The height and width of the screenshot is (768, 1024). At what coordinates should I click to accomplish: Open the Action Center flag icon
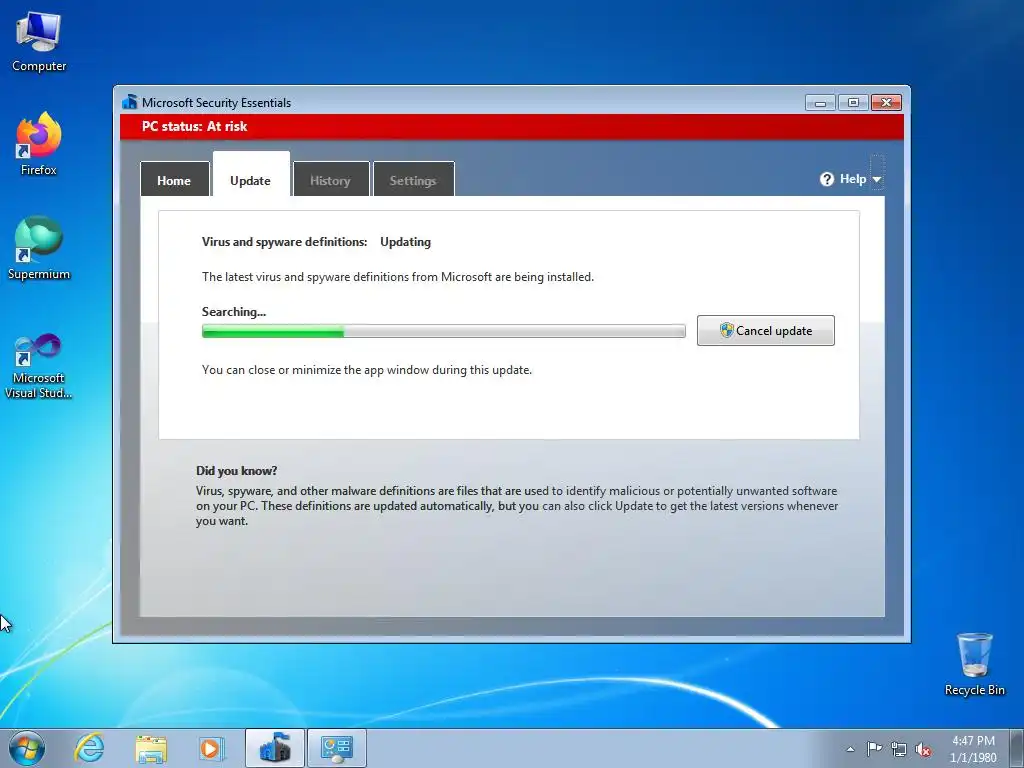[874, 748]
